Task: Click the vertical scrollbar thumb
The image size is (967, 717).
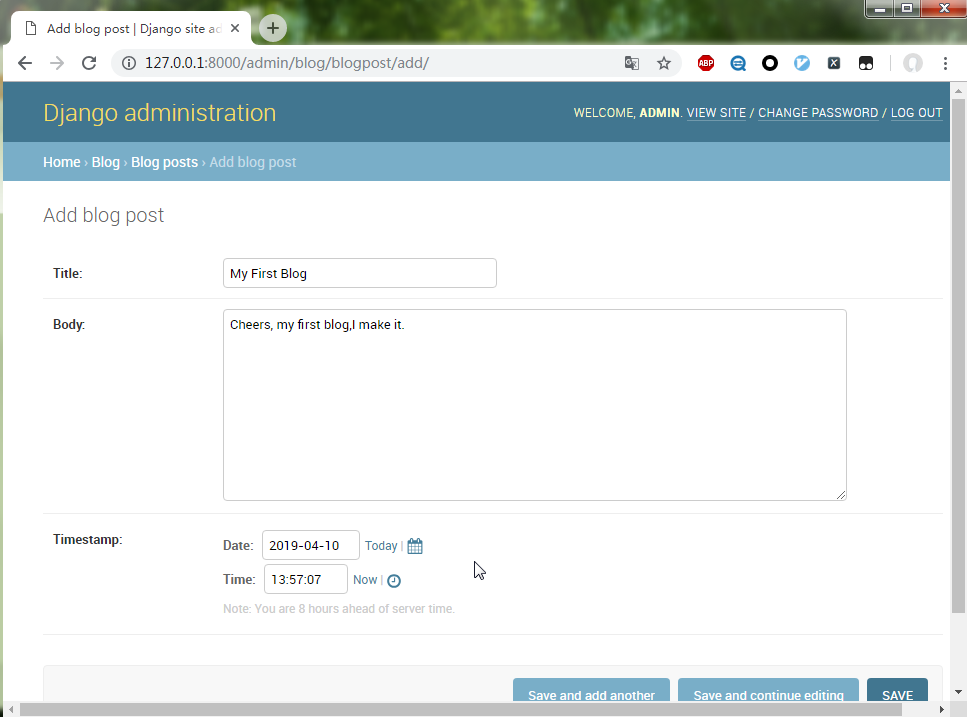Action: (x=958, y=354)
